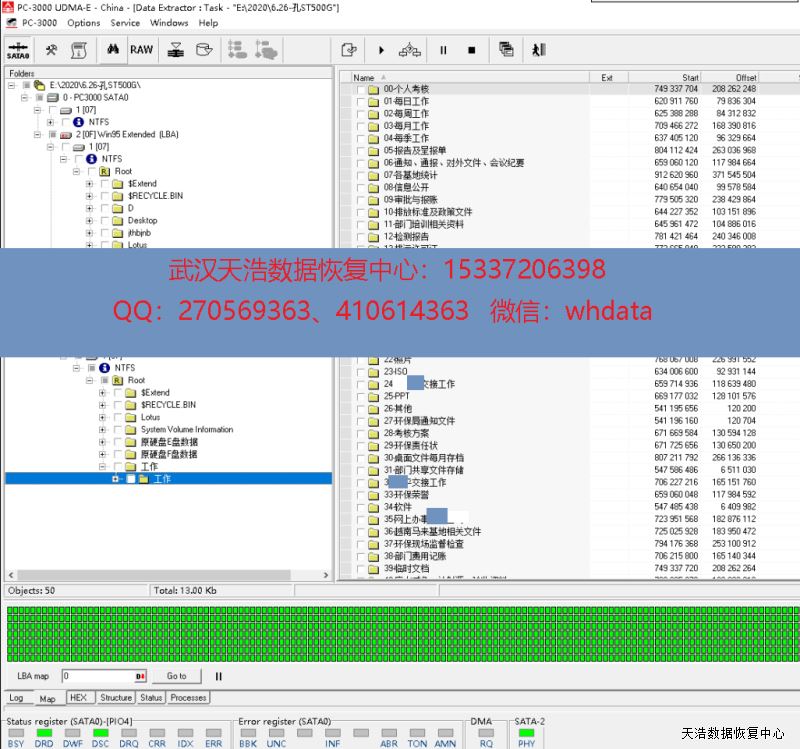This screenshot has width=800, height=749.
Task: Tick the checkbox next to 25-PPT
Action: pyautogui.click(x=361, y=396)
